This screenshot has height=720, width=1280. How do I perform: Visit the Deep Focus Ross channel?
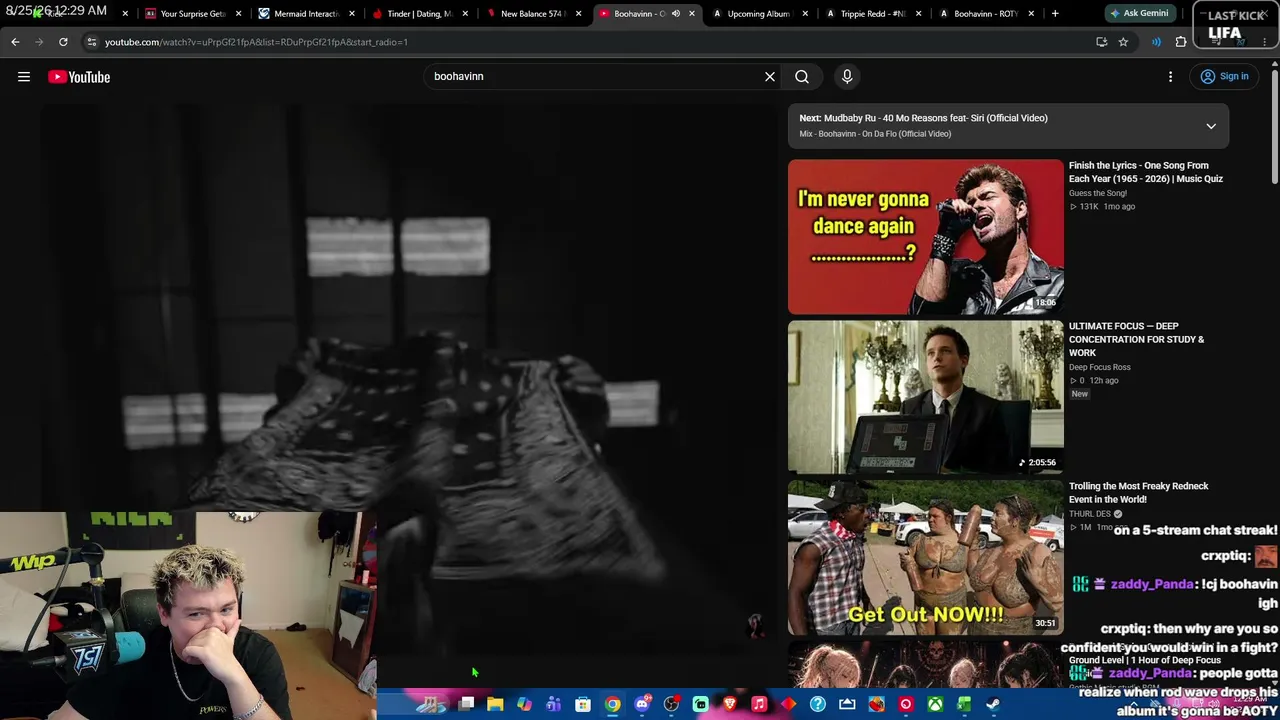click(1100, 367)
